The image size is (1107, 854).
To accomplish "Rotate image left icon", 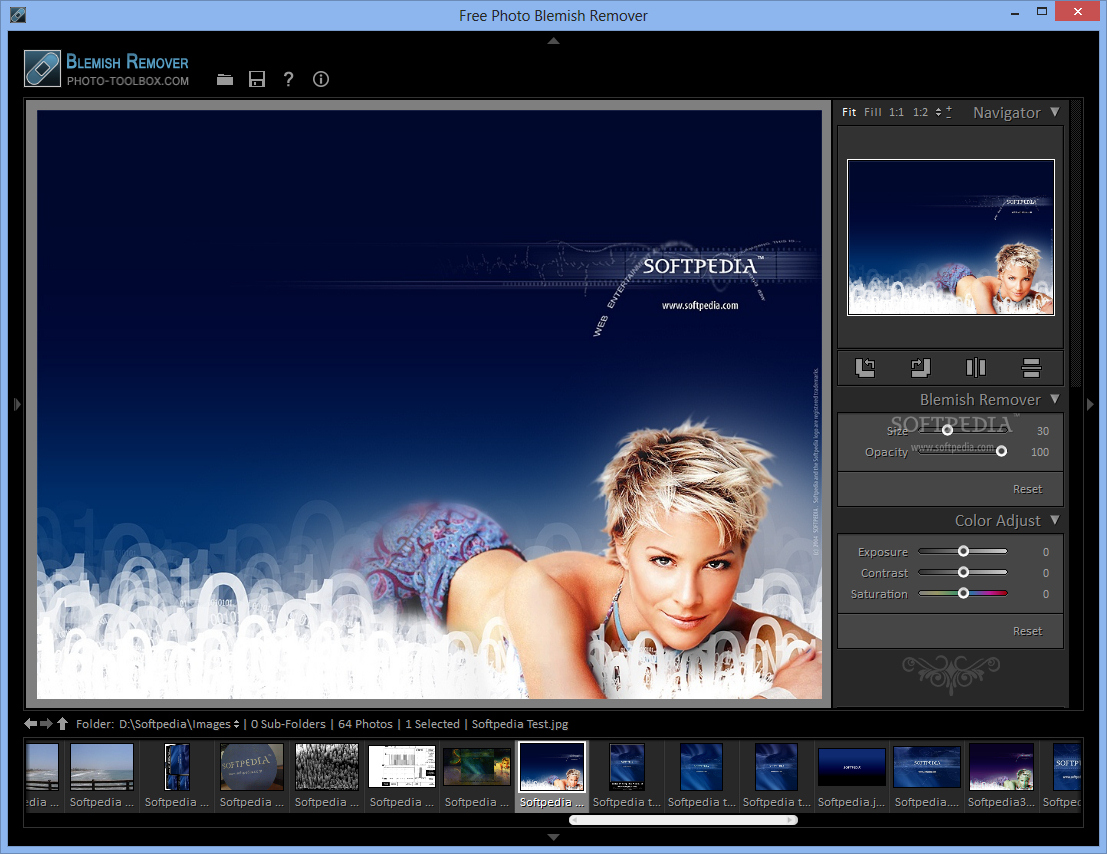I will click(x=865, y=367).
